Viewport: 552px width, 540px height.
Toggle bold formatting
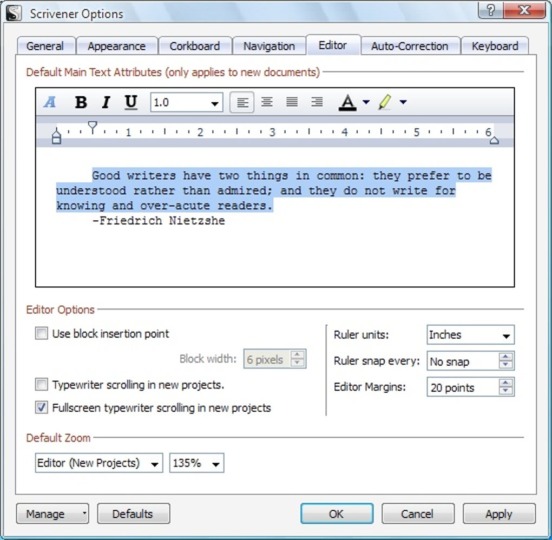click(x=81, y=102)
